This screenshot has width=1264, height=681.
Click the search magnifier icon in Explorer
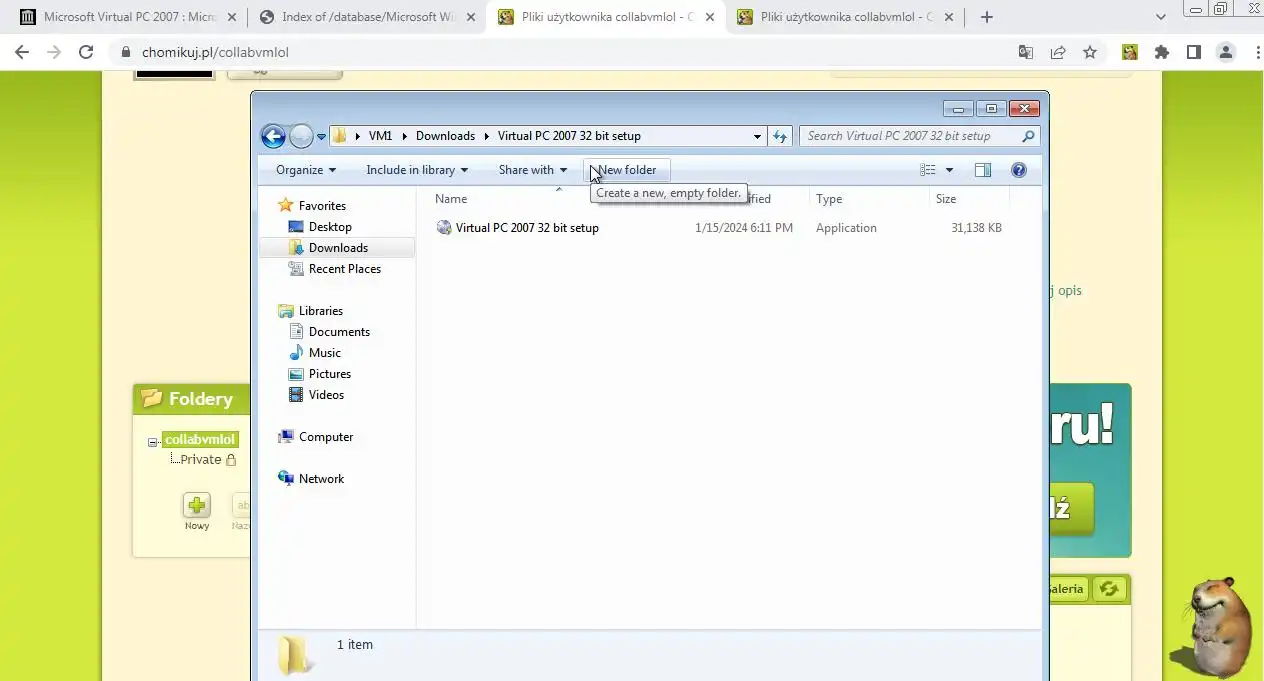[1028, 136]
